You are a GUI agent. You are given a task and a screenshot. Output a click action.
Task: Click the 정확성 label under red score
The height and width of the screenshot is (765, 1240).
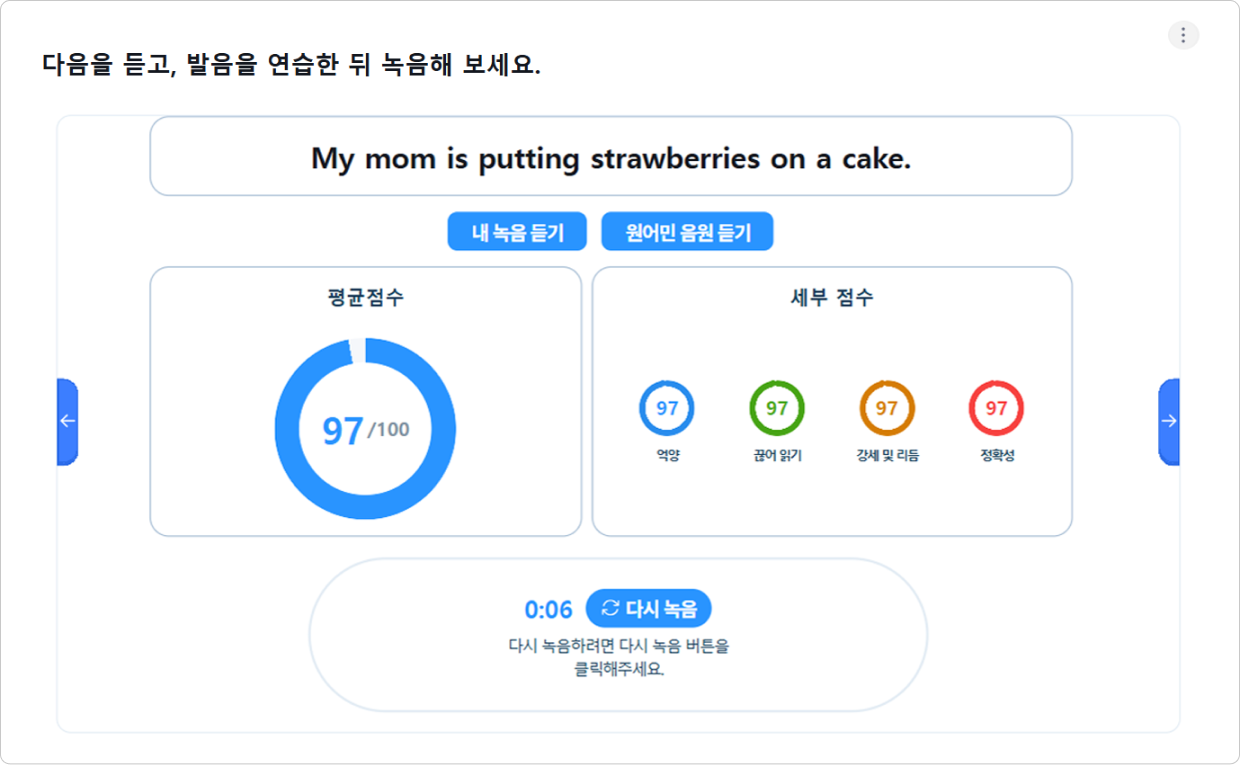(x=997, y=456)
